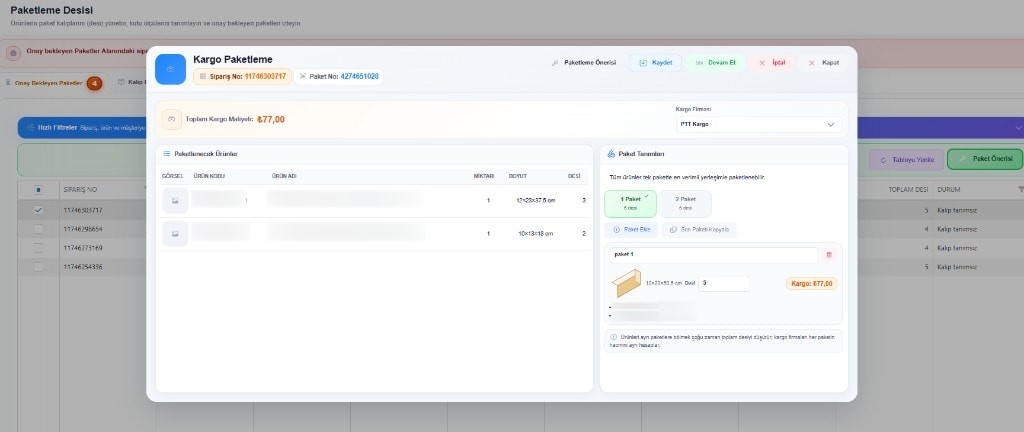
Task: Click the ÜRÜN KODU column header
Action: click(x=209, y=176)
